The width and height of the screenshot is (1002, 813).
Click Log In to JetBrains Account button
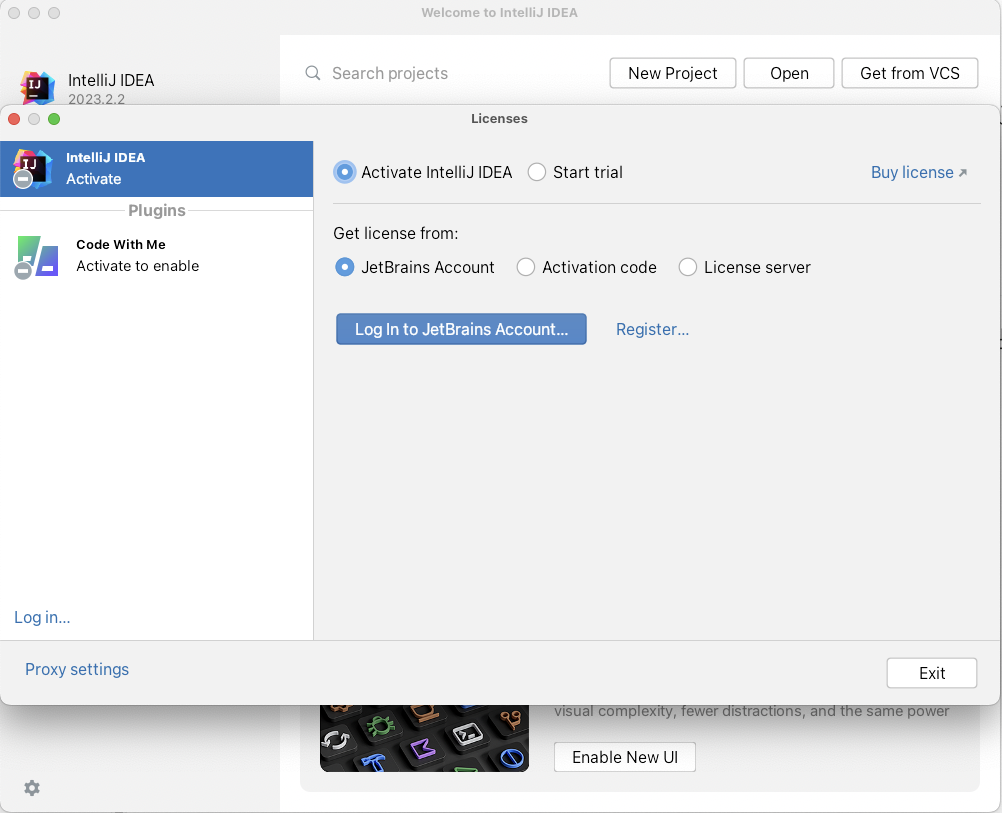(x=461, y=329)
